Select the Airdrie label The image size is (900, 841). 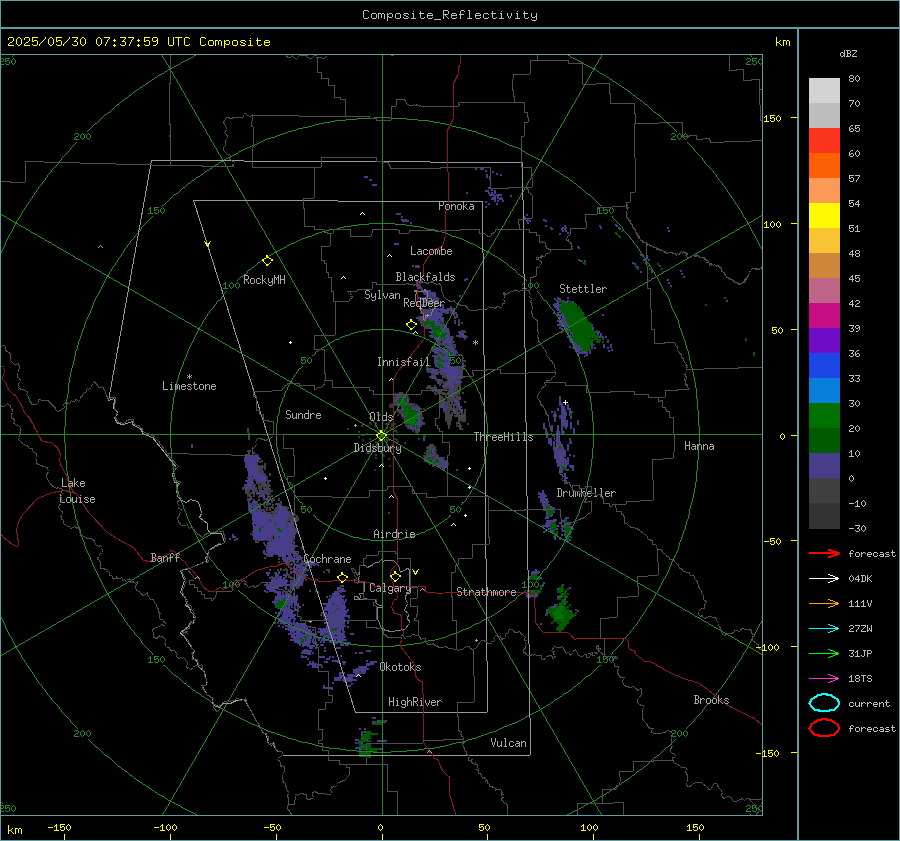[394, 534]
